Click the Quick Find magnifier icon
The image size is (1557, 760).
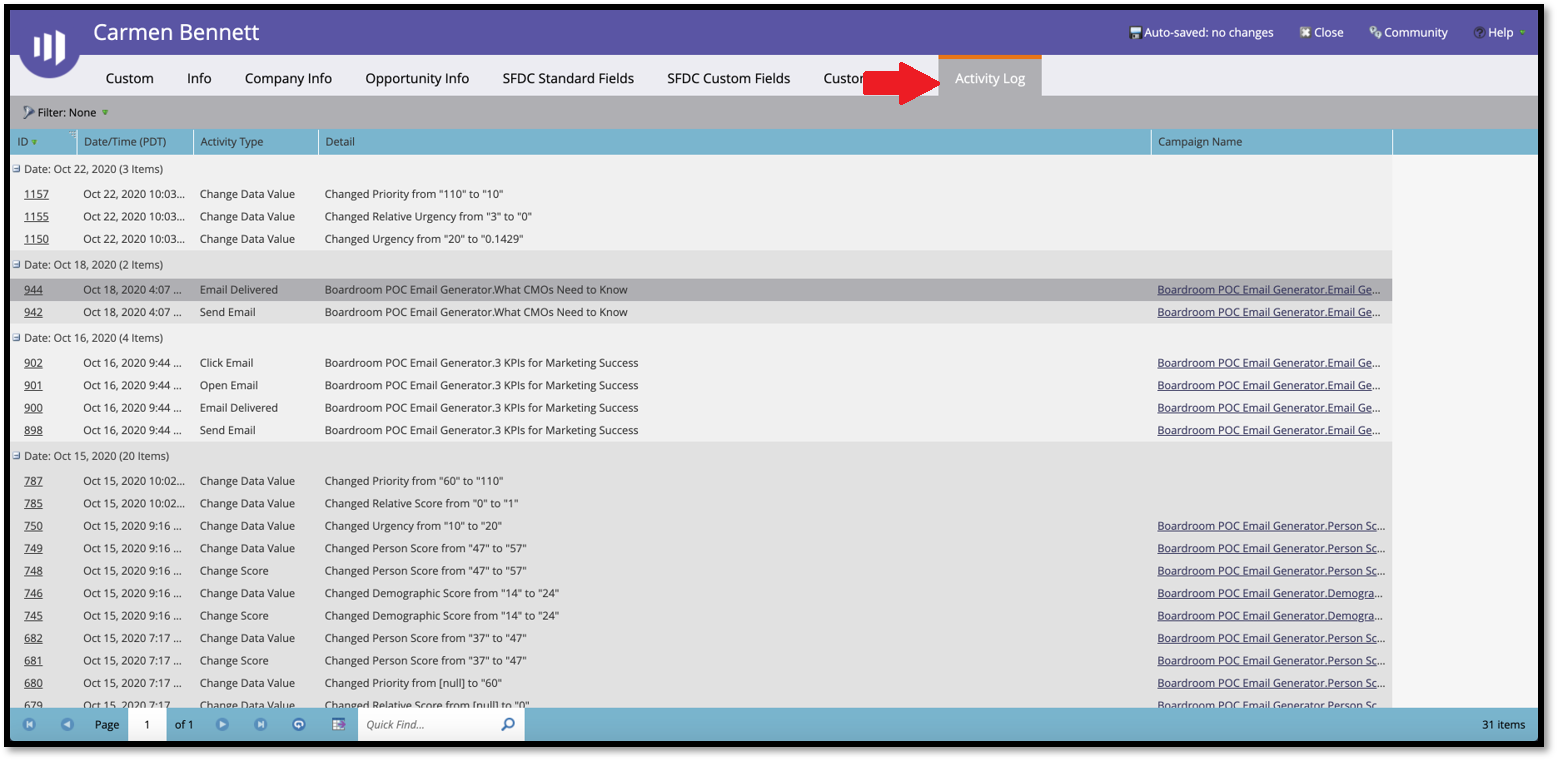pyautogui.click(x=508, y=724)
